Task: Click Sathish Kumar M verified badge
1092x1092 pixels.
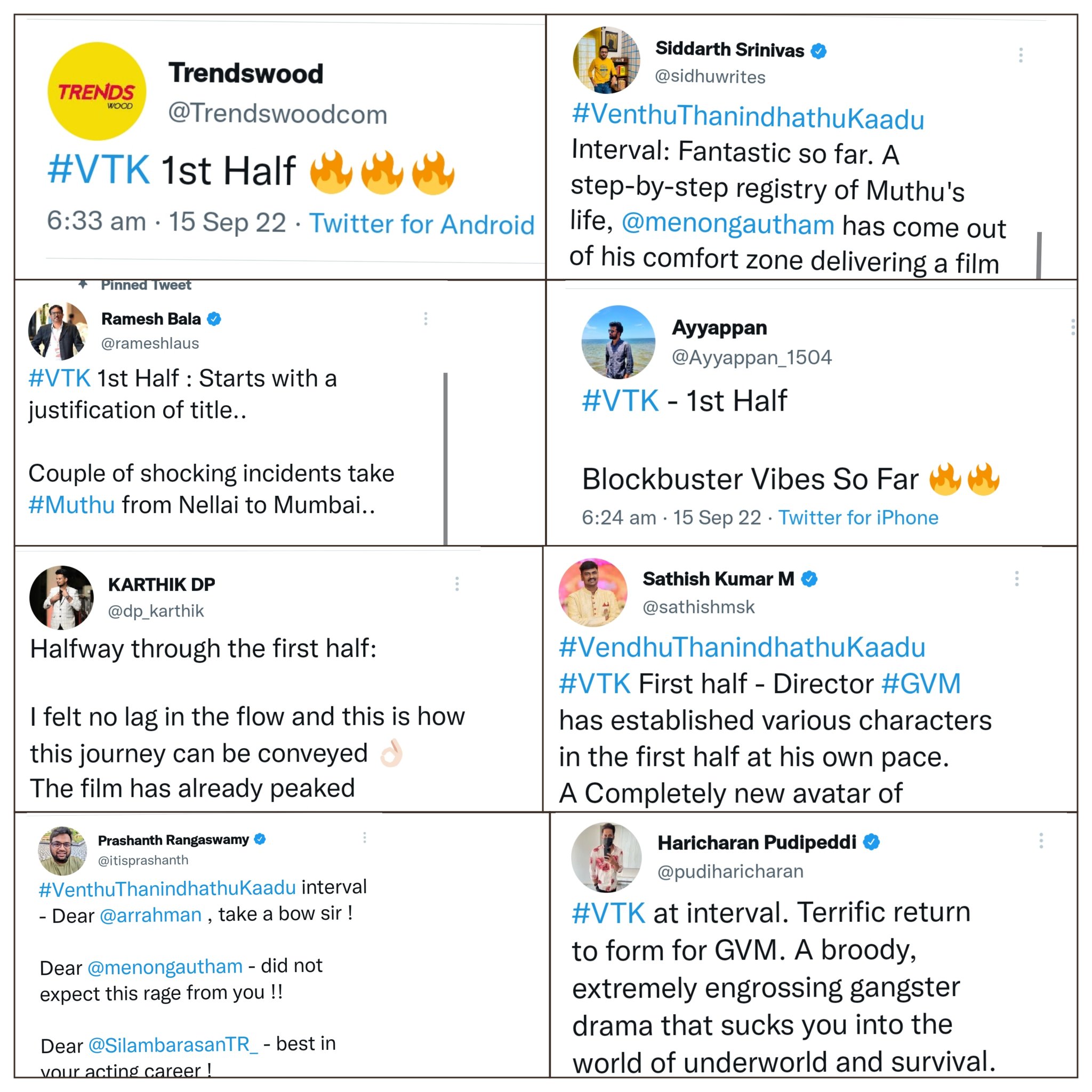Action: click(x=809, y=579)
